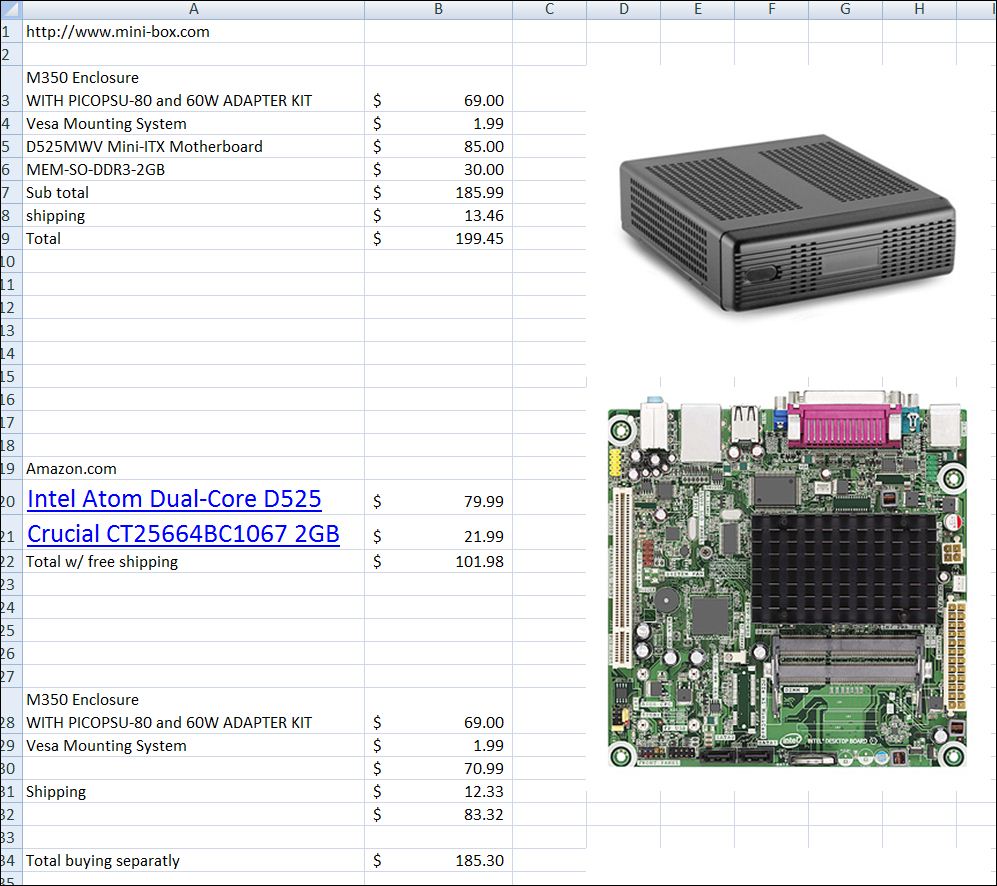
Task: Select the 'D525MWV Mini-ITX Motherboard' cell
Action: [194, 146]
